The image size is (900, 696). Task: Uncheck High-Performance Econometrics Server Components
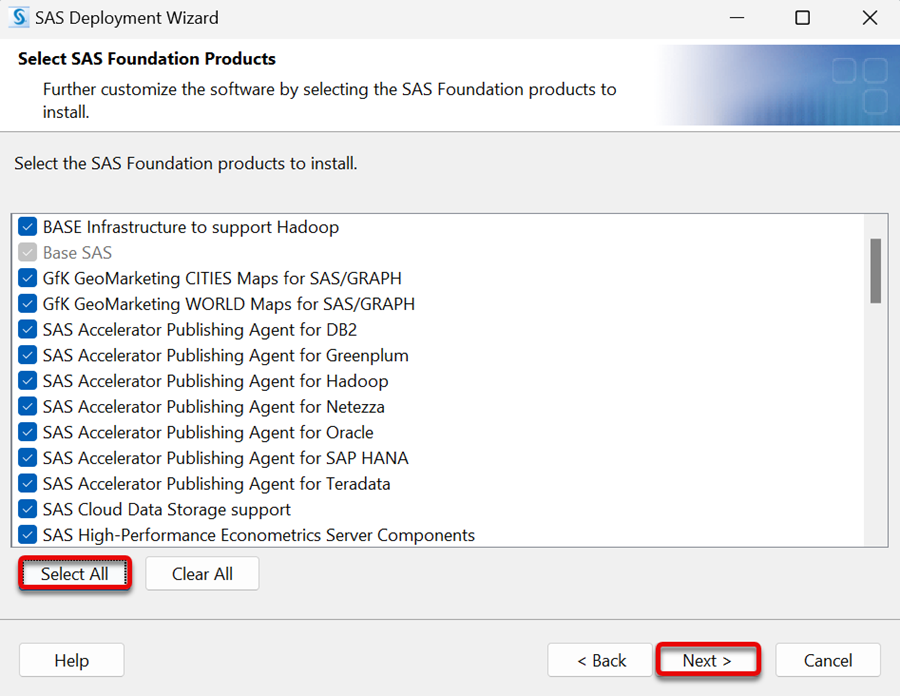28,535
